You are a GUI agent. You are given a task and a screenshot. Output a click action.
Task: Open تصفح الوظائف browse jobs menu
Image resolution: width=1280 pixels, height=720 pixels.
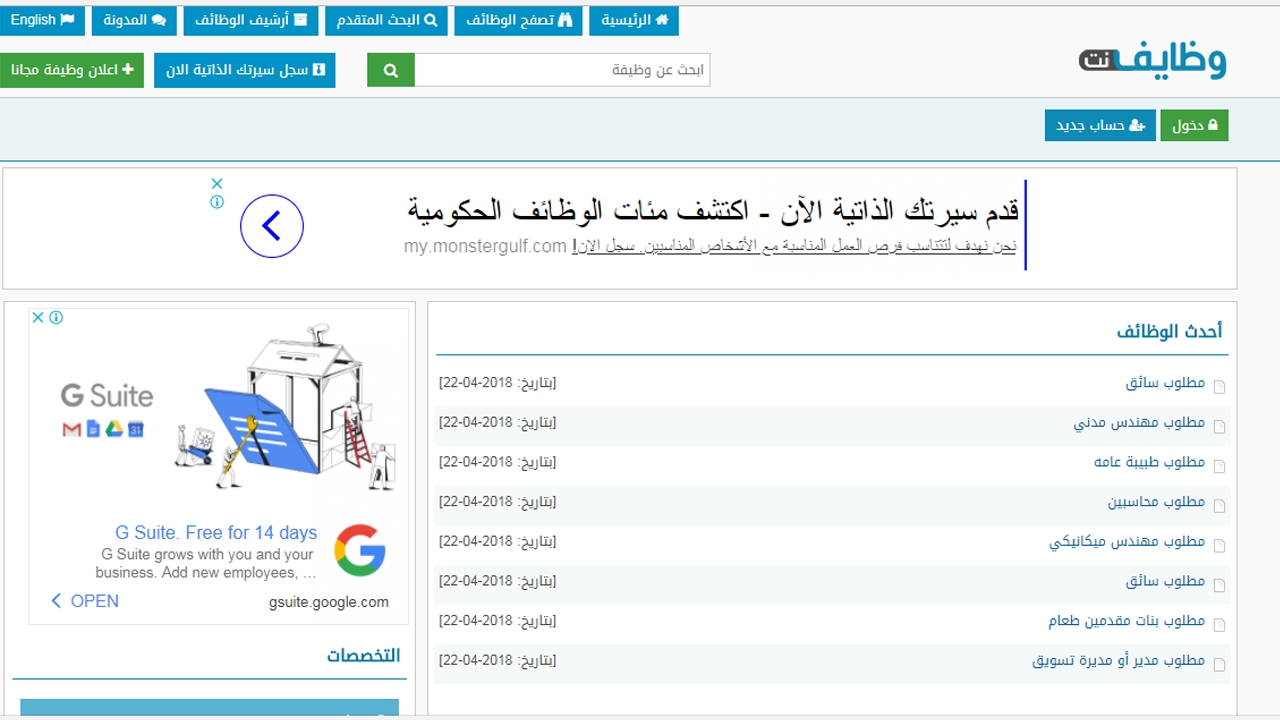pyautogui.click(x=518, y=20)
